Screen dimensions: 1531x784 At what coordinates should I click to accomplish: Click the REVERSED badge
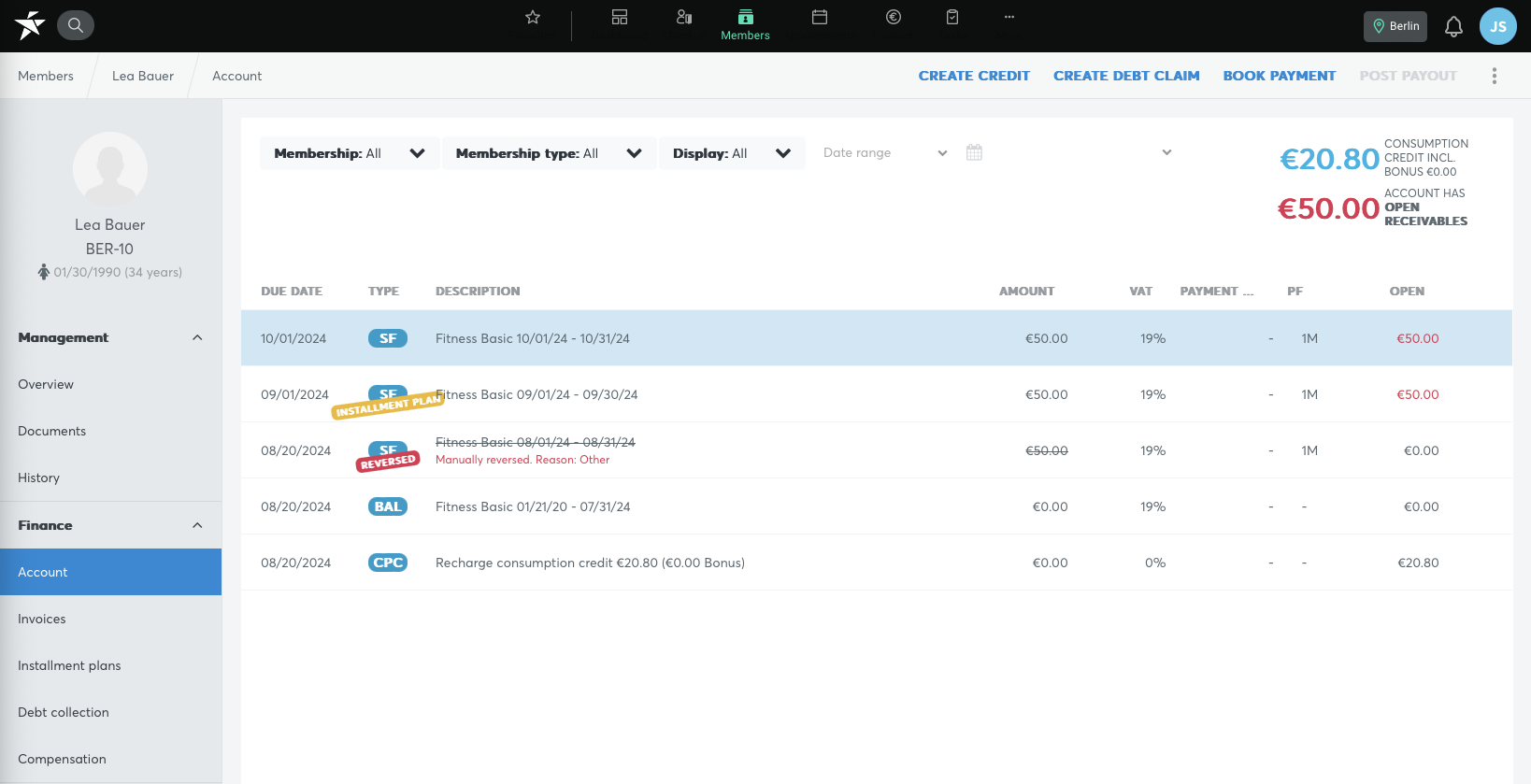[x=388, y=463]
